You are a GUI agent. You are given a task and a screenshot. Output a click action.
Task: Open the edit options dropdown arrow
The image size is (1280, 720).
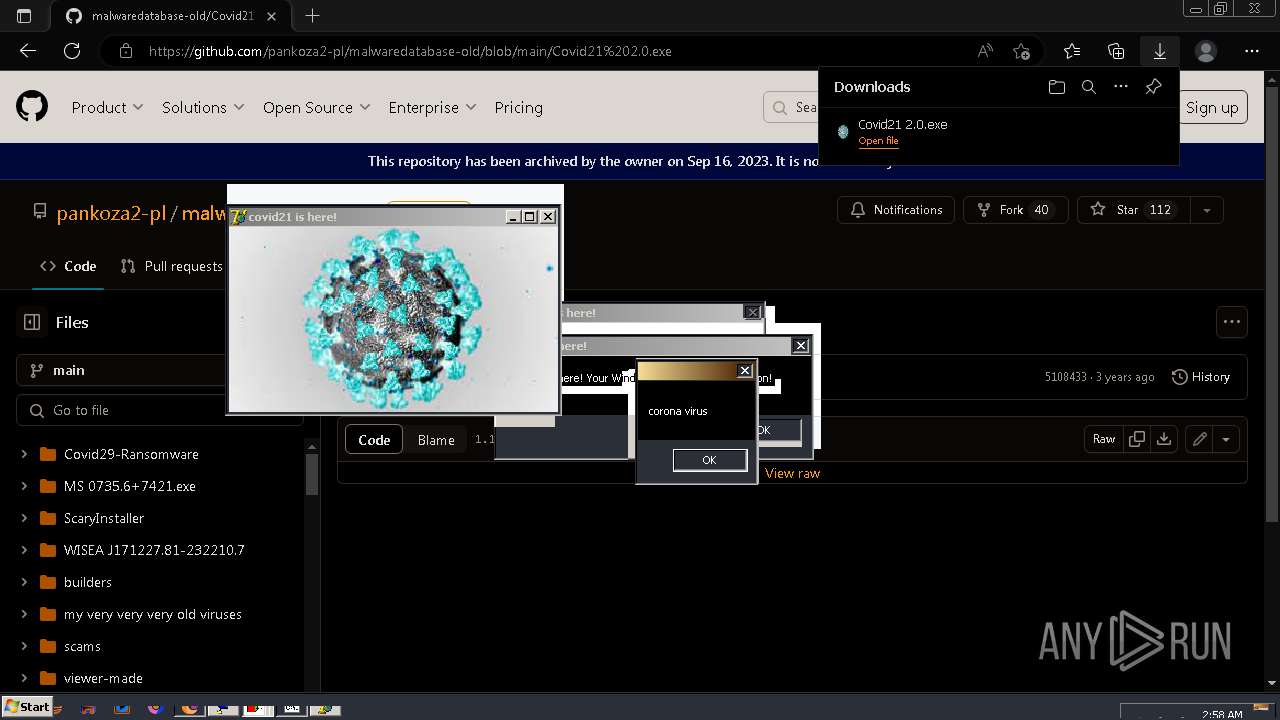(x=1226, y=439)
